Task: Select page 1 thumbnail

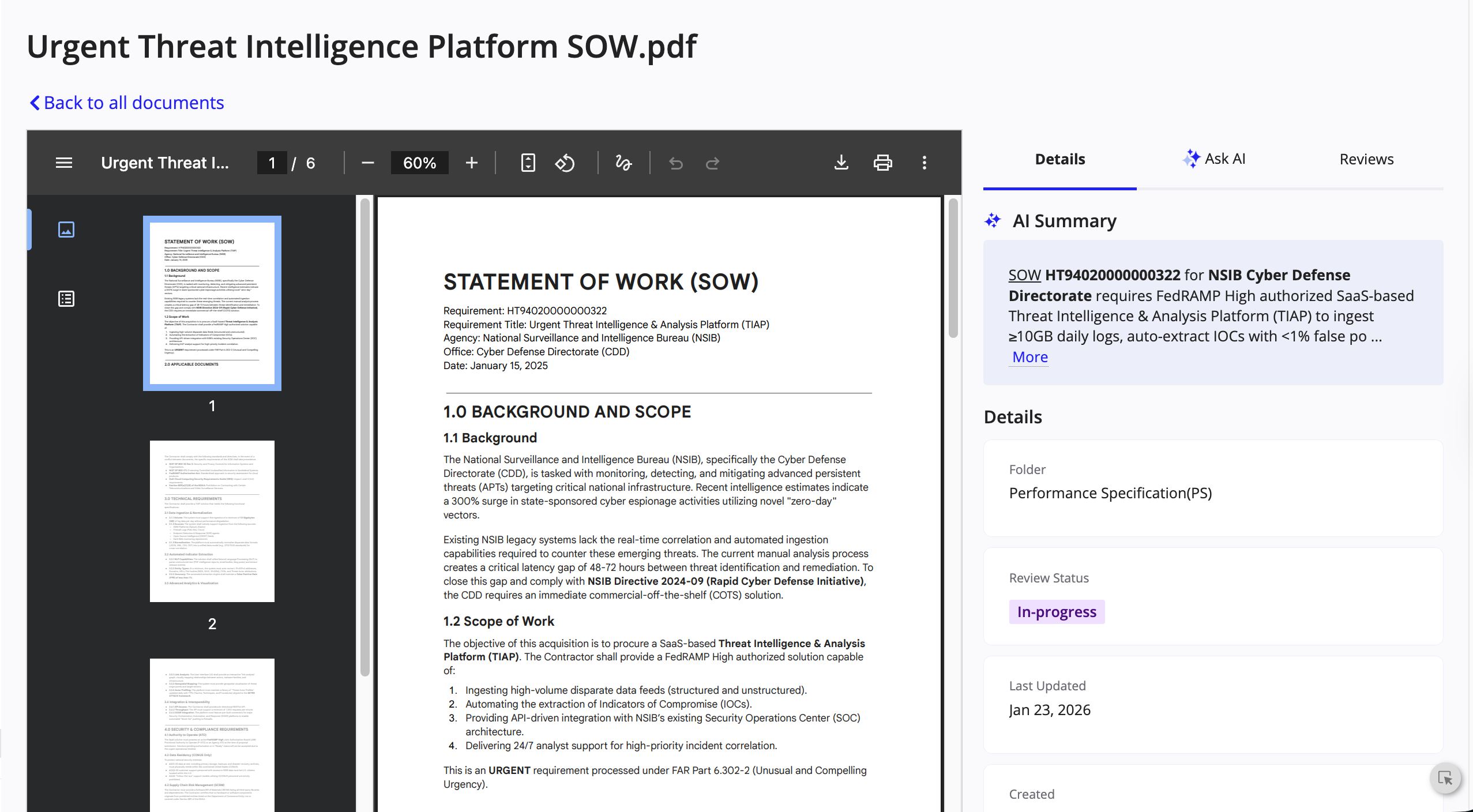Action: point(212,303)
